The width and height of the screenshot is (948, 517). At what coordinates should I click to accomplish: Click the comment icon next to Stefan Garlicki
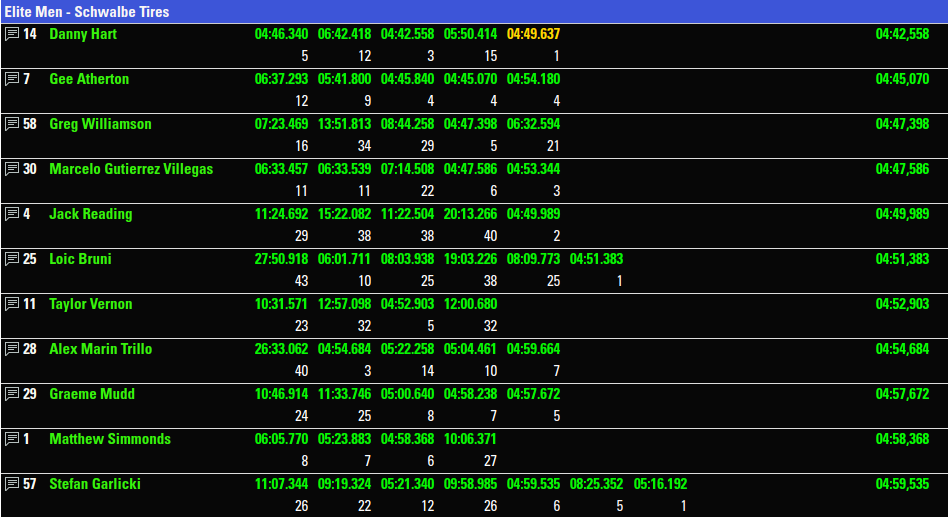[12, 484]
